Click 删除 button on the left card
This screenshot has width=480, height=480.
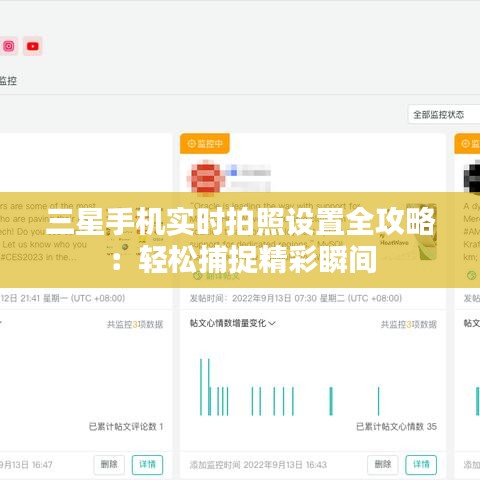pos(109,464)
